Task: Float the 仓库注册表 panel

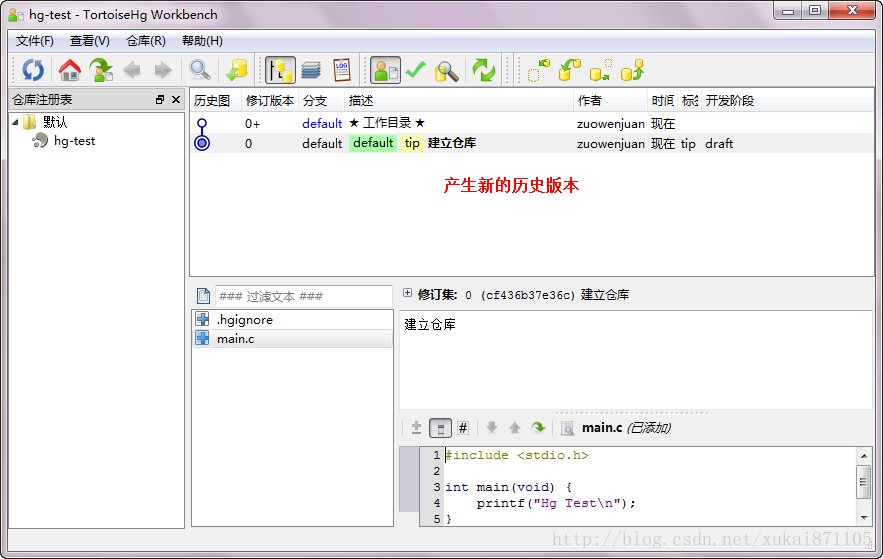Action: [160, 100]
